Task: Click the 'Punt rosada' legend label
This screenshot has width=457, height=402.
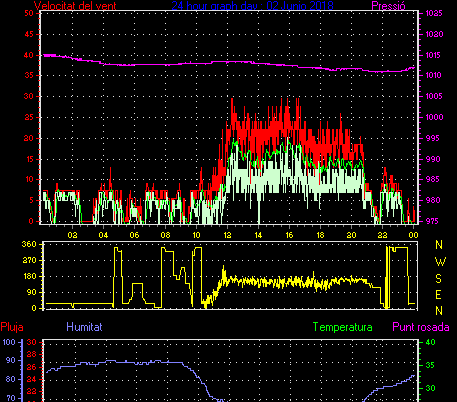Action: (421, 327)
